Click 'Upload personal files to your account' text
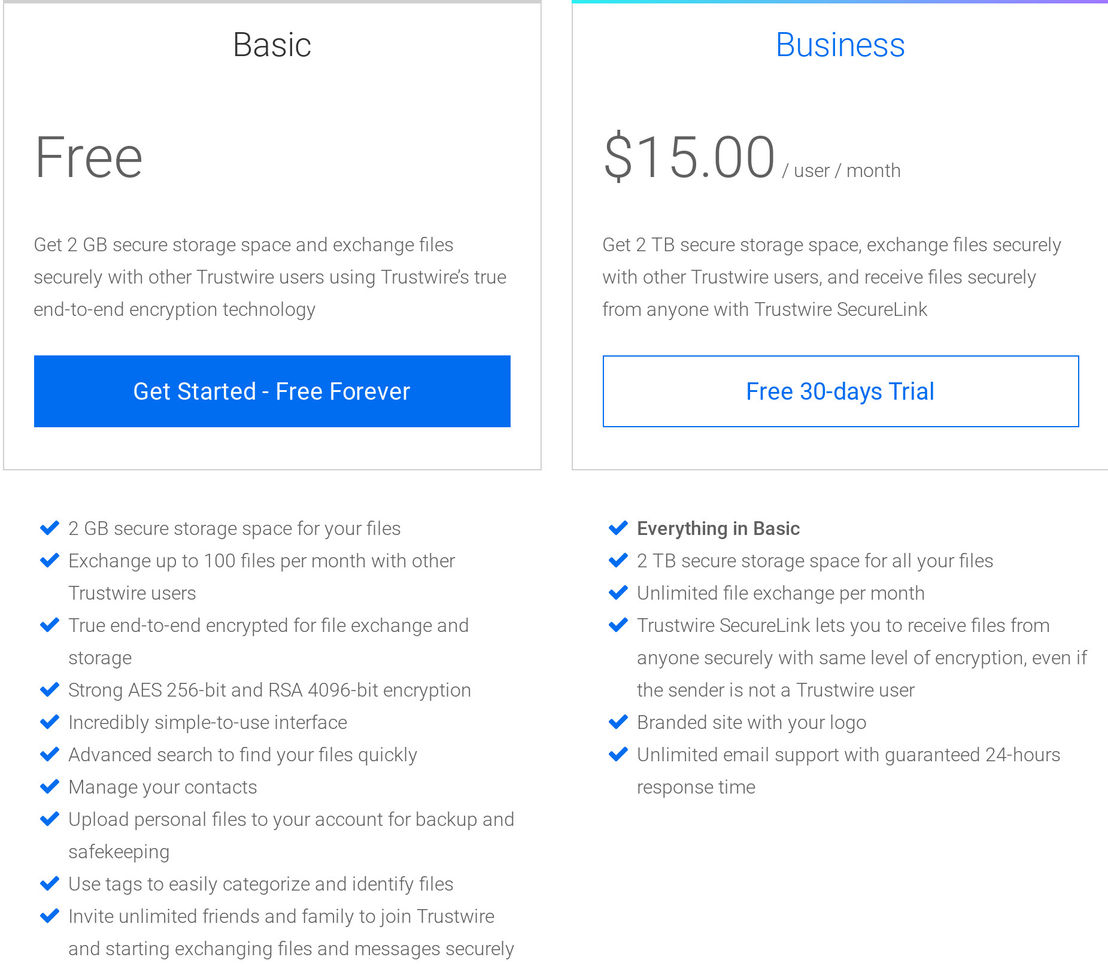The height and width of the screenshot is (973, 1108). (x=291, y=835)
